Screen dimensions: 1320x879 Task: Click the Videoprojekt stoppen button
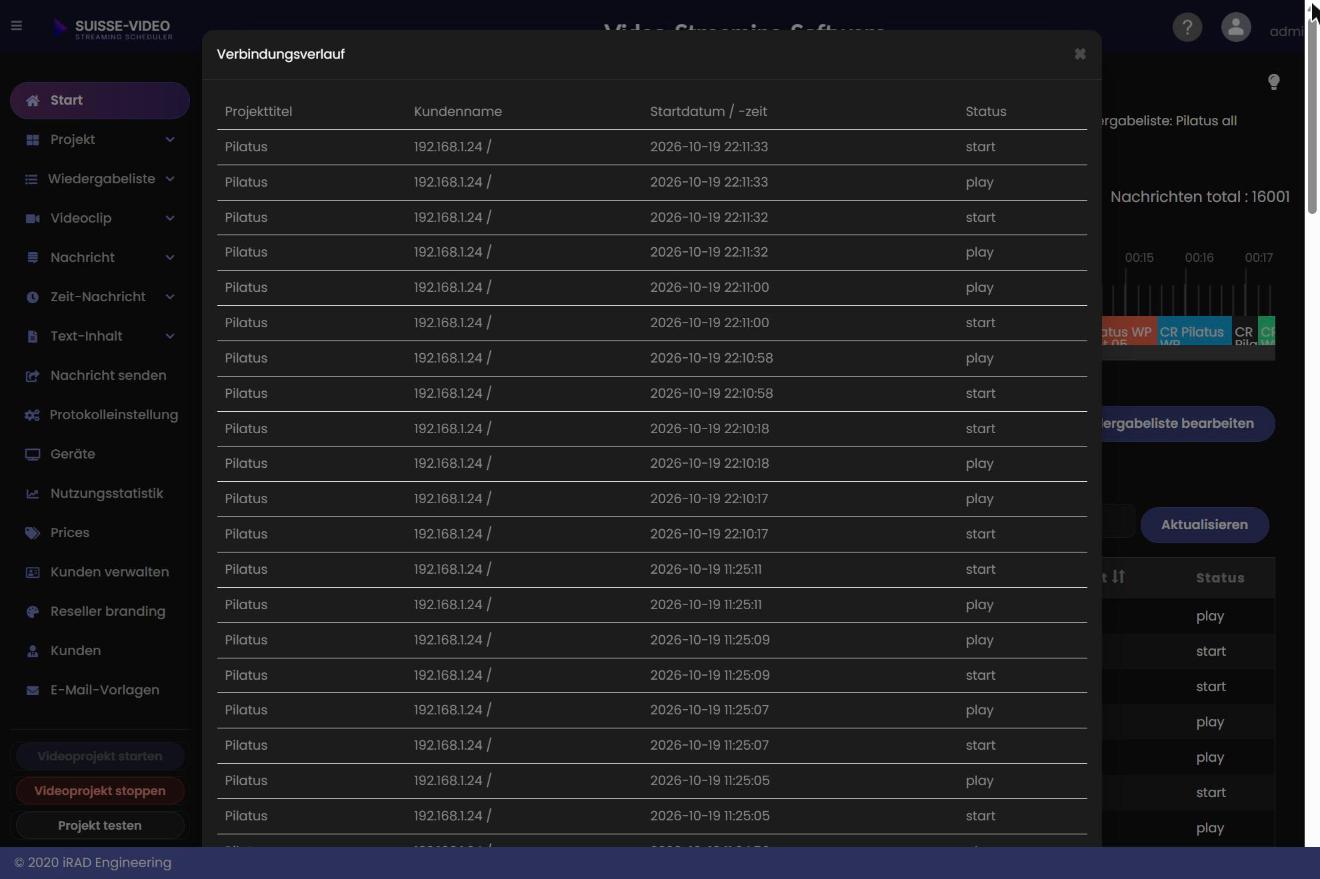coord(100,791)
